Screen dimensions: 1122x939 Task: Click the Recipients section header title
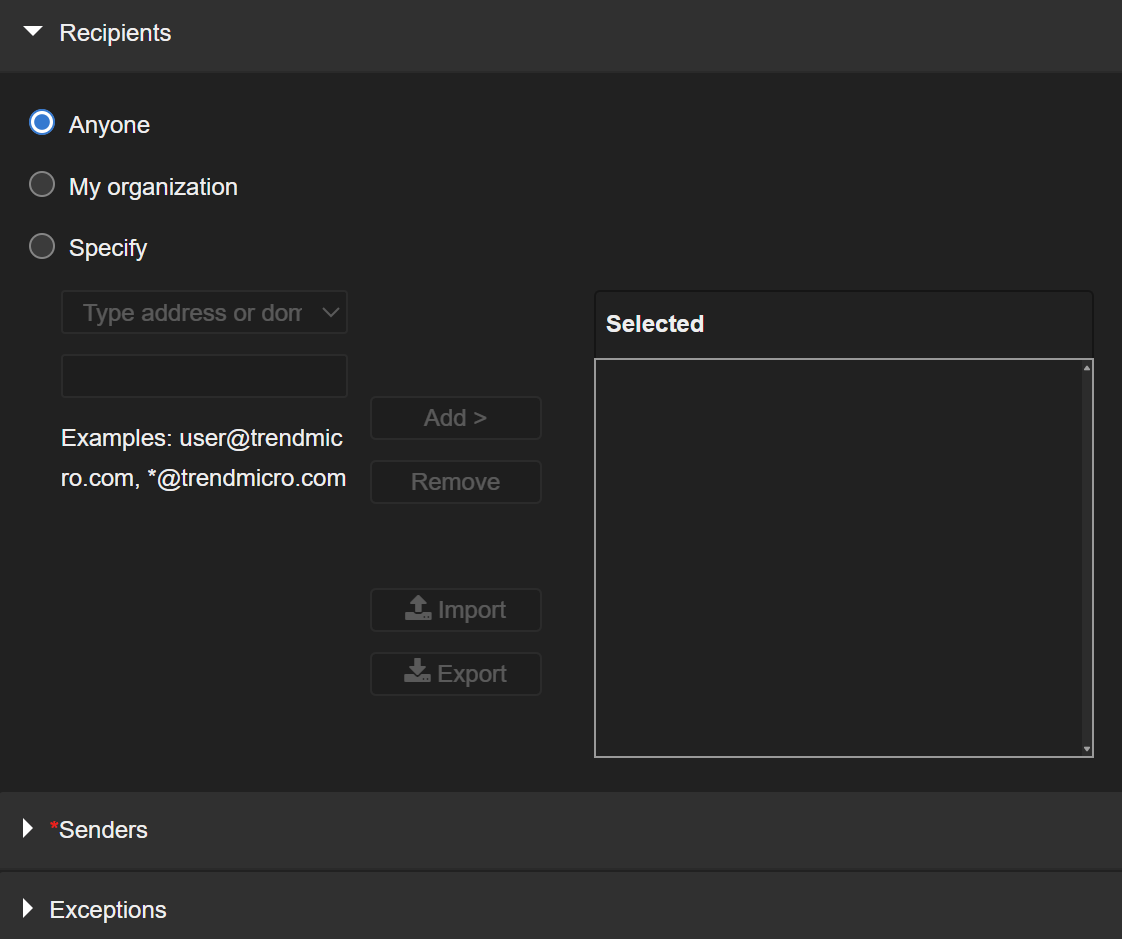(x=115, y=33)
